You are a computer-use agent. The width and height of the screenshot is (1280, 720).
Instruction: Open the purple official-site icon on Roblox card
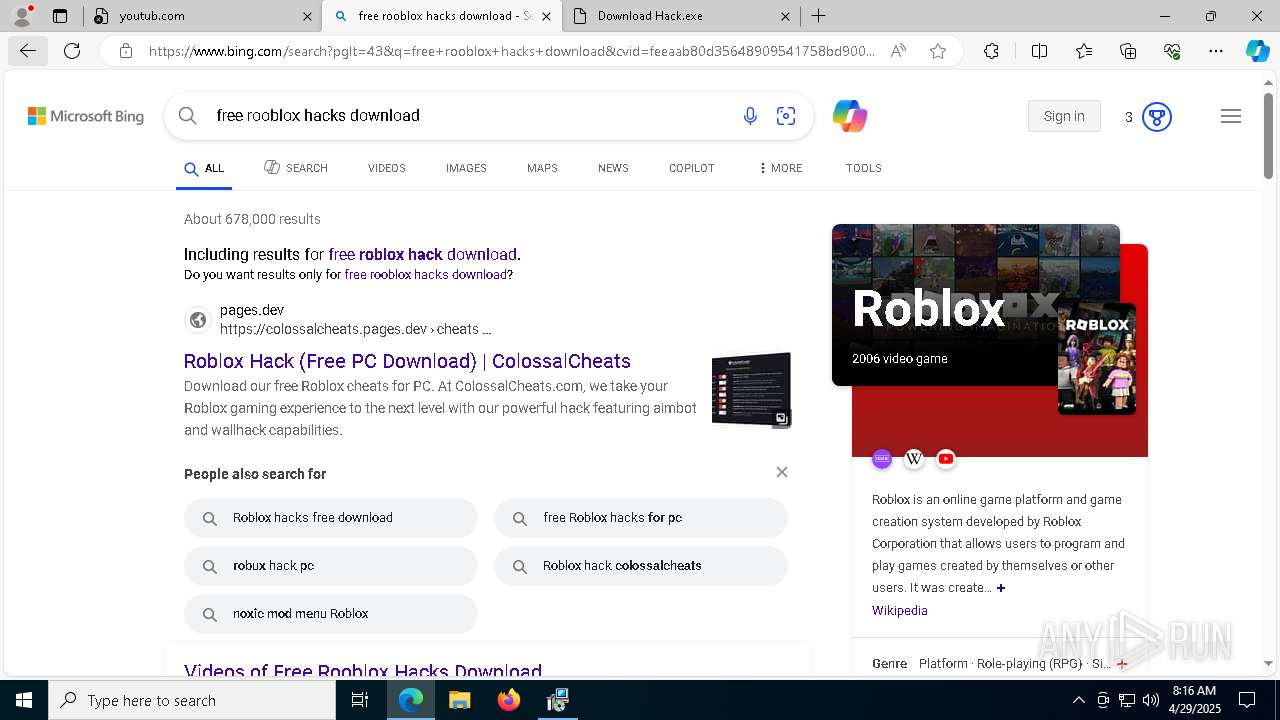pyautogui.click(x=882, y=459)
